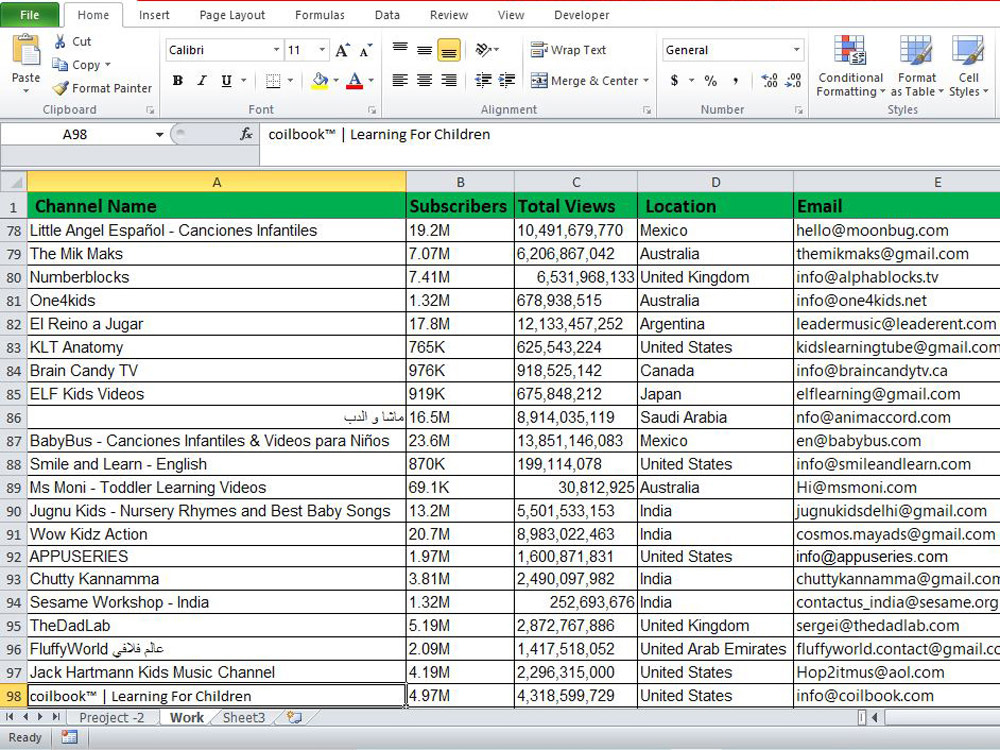The height and width of the screenshot is (750, 1000).
Task: Open Cell Styles gallery
Action: pyautogui.click(x=968, y=66)
